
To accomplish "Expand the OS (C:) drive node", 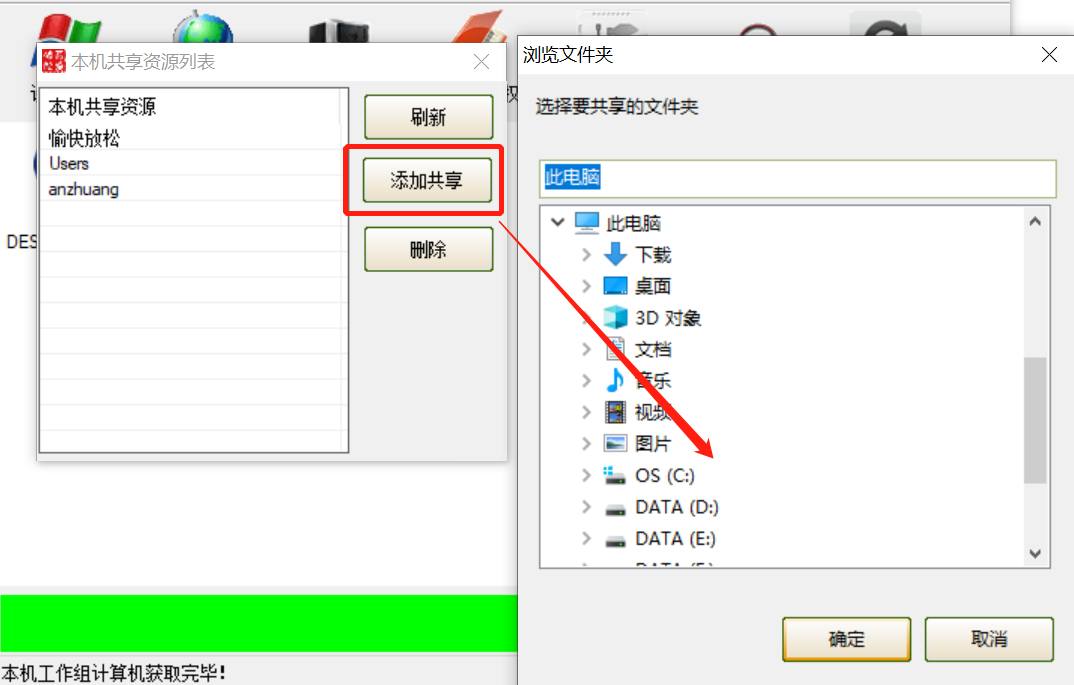I will [586, 475].
